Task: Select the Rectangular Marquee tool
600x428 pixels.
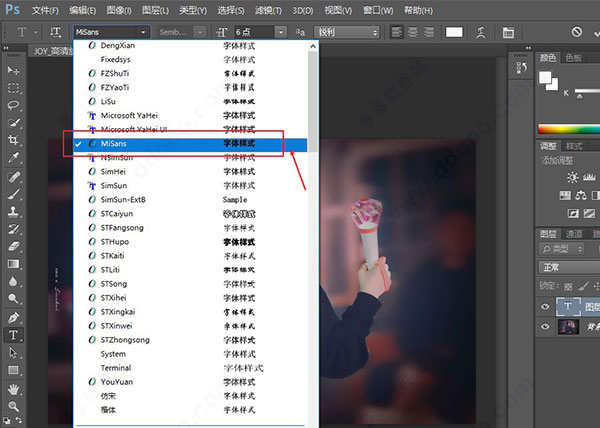Action: [x=13, y=88]
